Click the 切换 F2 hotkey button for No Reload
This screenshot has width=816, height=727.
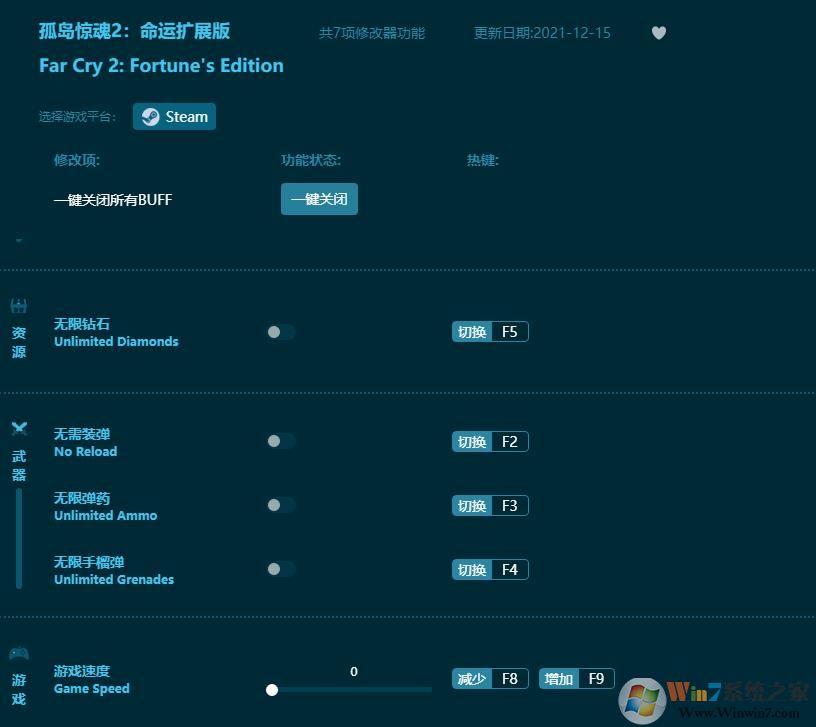490,441
